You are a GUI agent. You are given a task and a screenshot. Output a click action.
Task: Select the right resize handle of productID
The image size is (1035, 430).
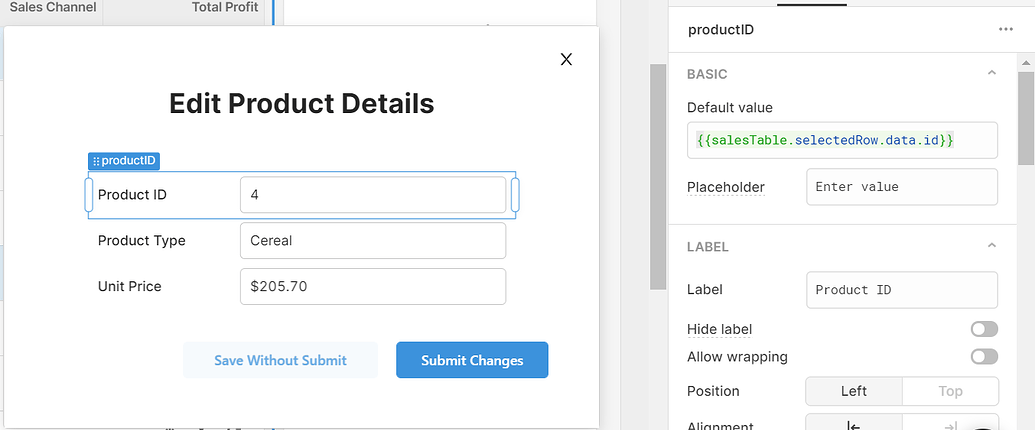(516, 195)
